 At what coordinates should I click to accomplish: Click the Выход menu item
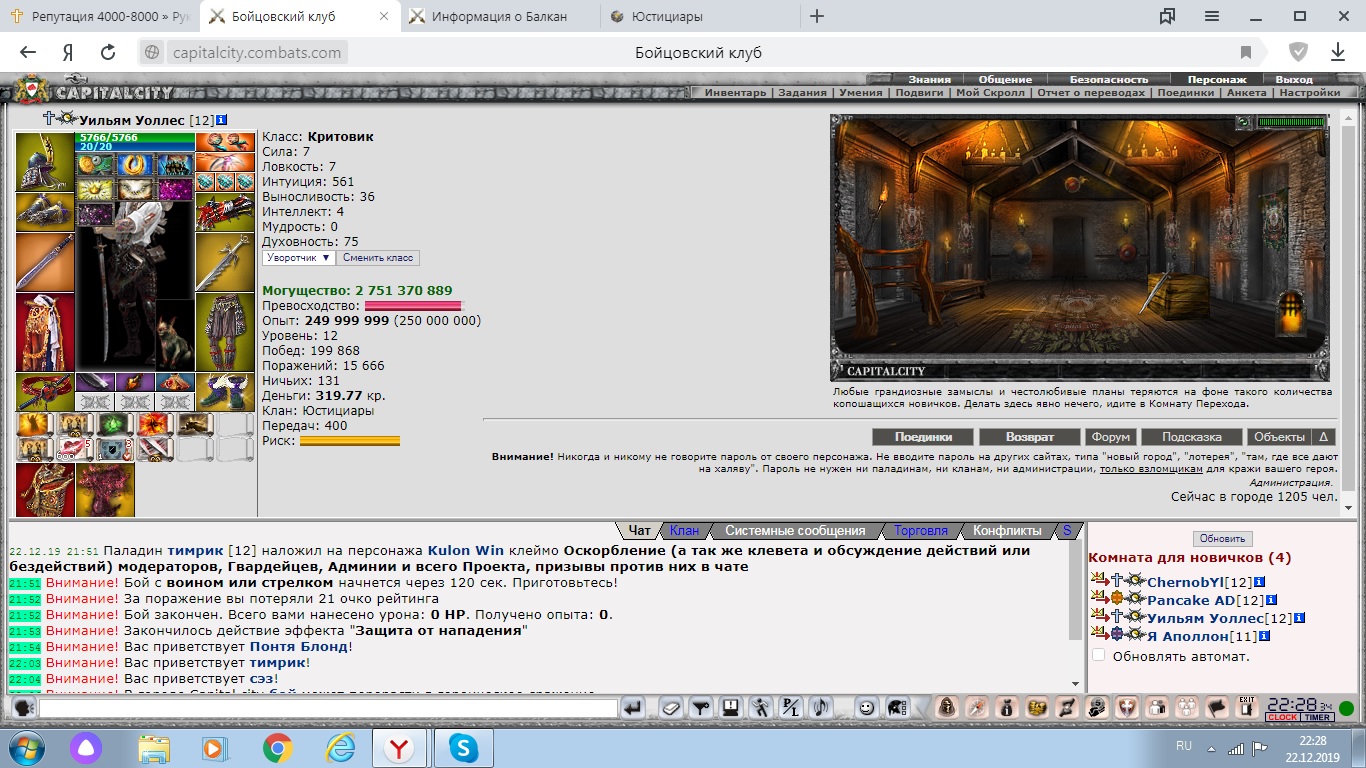coord(1294,79)
